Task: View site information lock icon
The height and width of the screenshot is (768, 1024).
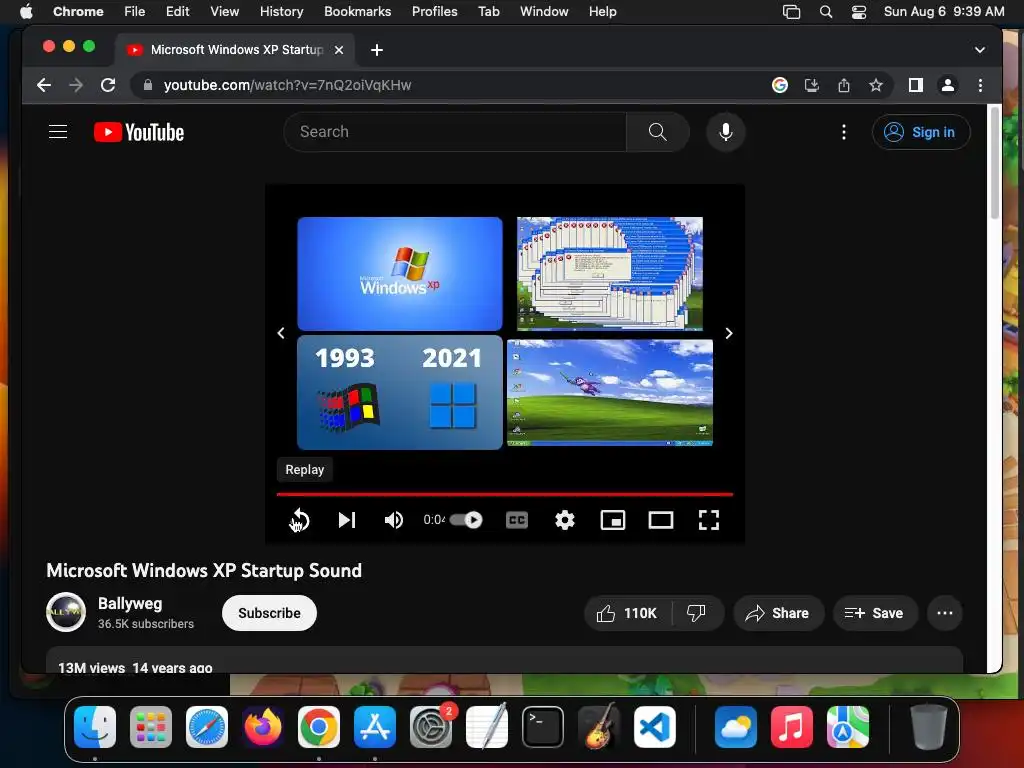Action: 148,85
